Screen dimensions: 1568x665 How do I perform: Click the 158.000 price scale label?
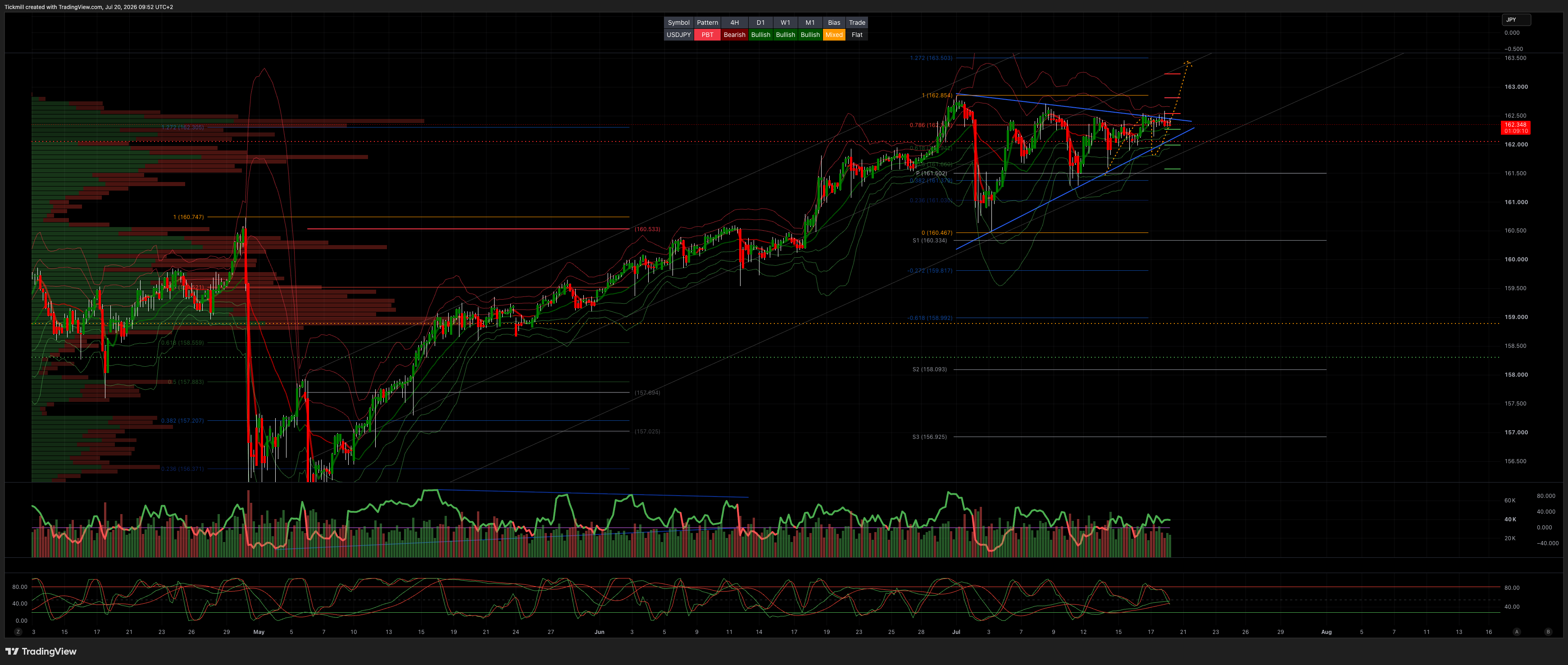point(1516,375)
